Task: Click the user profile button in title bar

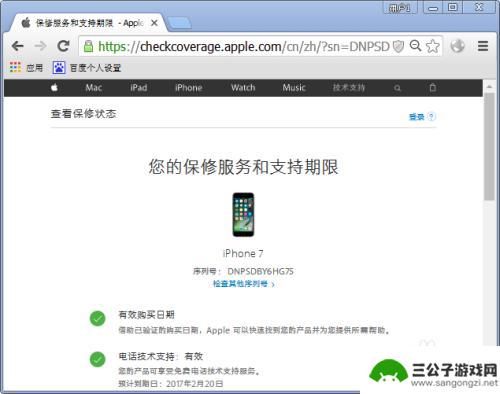Action: point(400,7)
